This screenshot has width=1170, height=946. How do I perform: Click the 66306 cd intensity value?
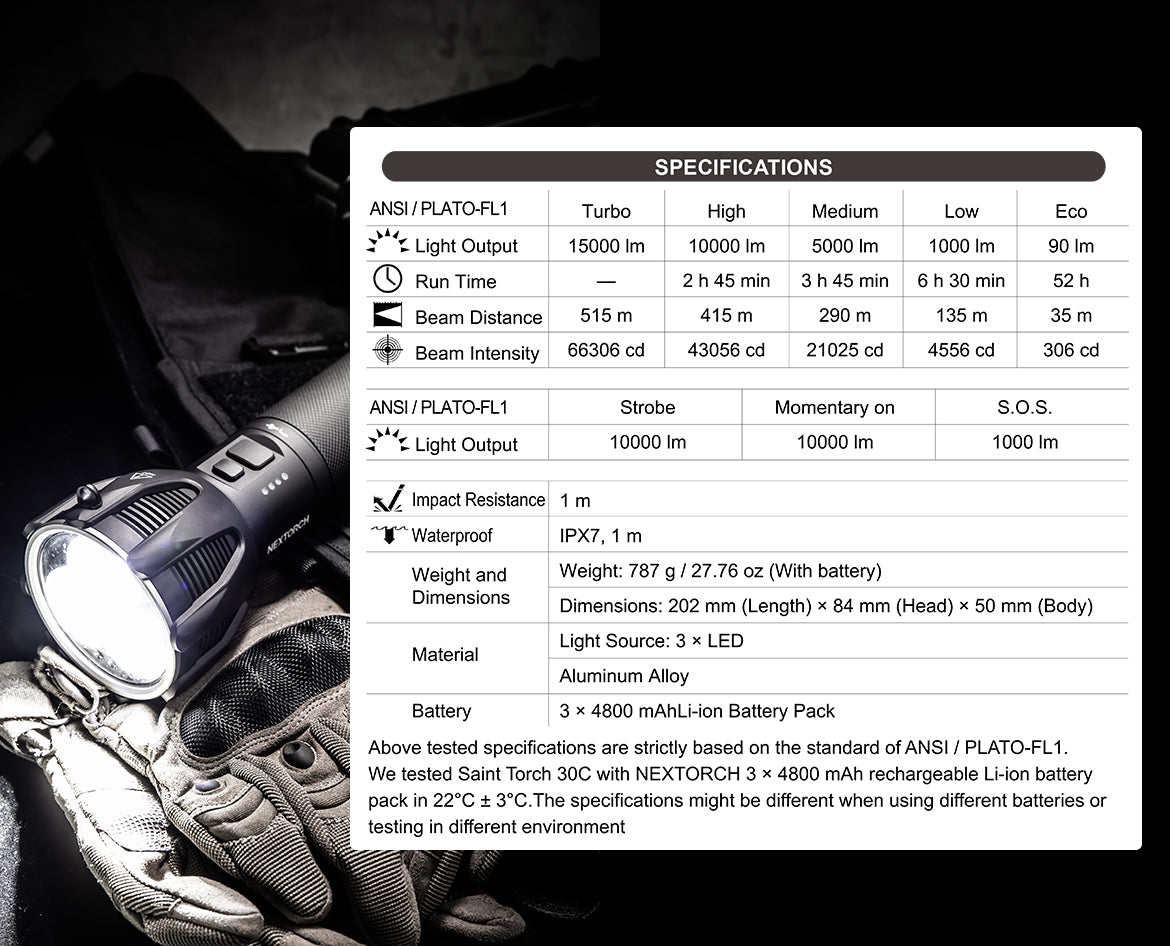point(606,350)
